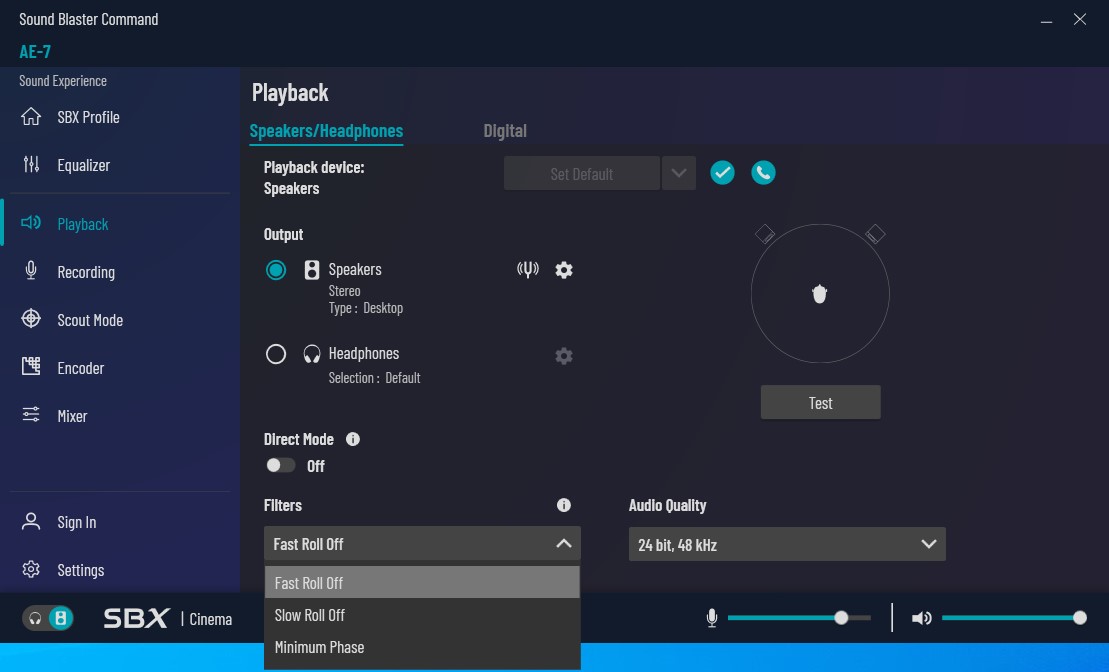
Task: Expand the Set Default arrow dropdown
Action: coord(679,173)
